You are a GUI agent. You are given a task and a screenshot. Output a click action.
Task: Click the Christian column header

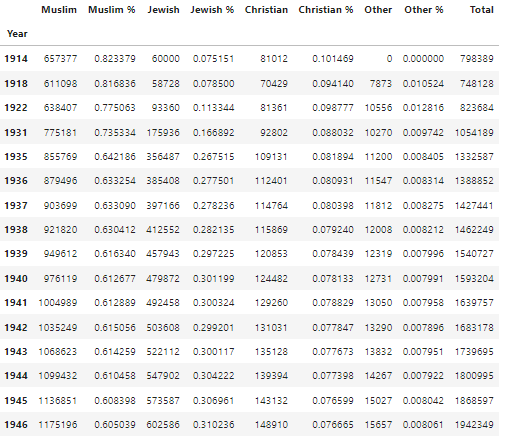(x=266, y=10)
